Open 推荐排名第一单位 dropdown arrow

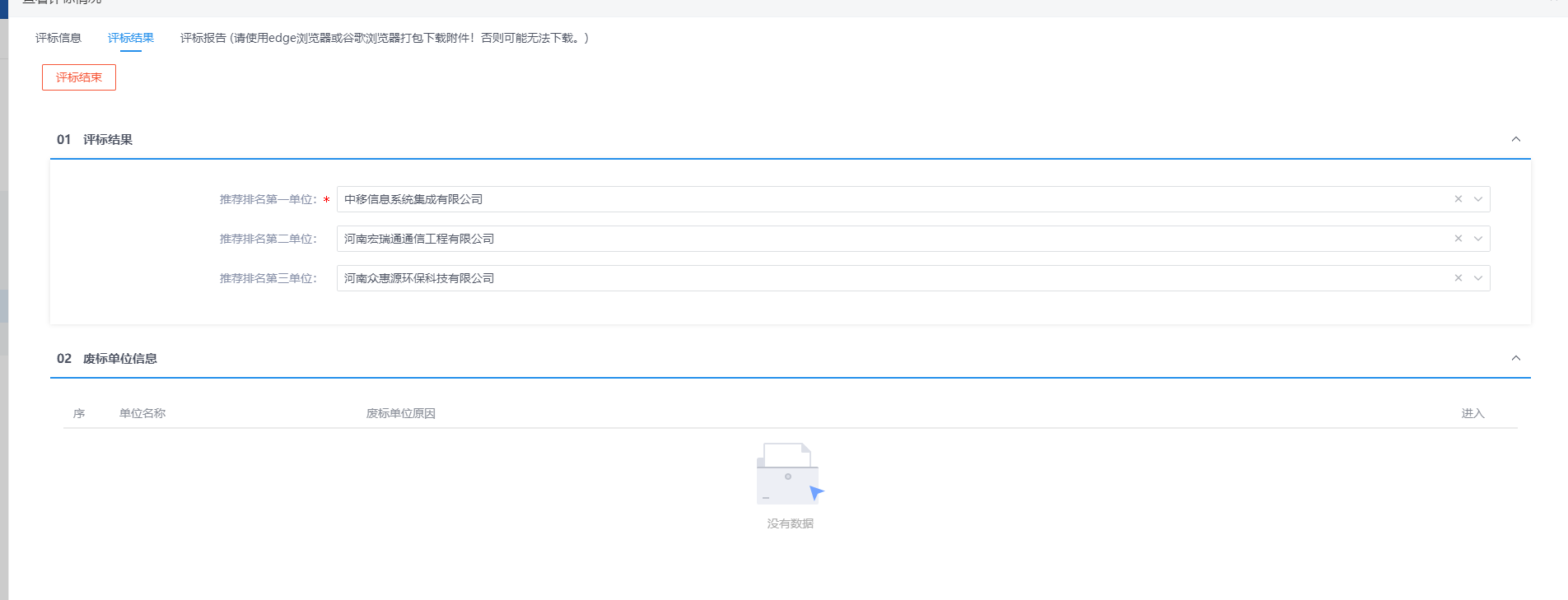click(1477, 199)
